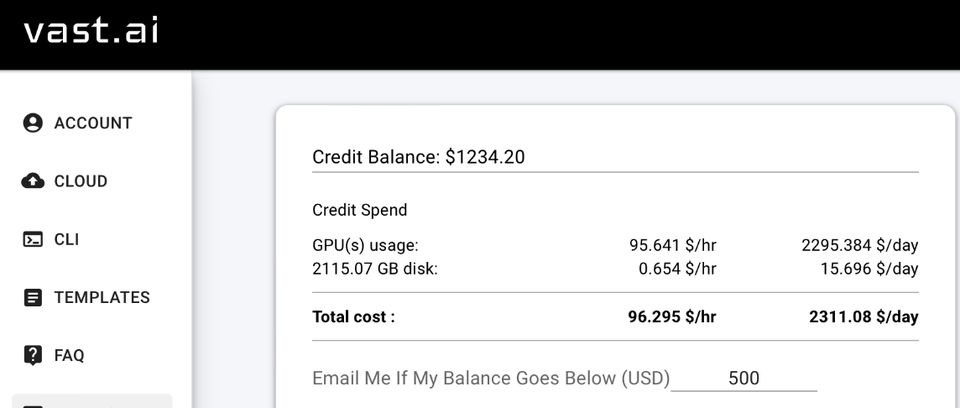The height and width of the screenshot is (408, 960).
Task: Click the CLI terminal icon
Action: pyautogui.click(x=32, y=240)
